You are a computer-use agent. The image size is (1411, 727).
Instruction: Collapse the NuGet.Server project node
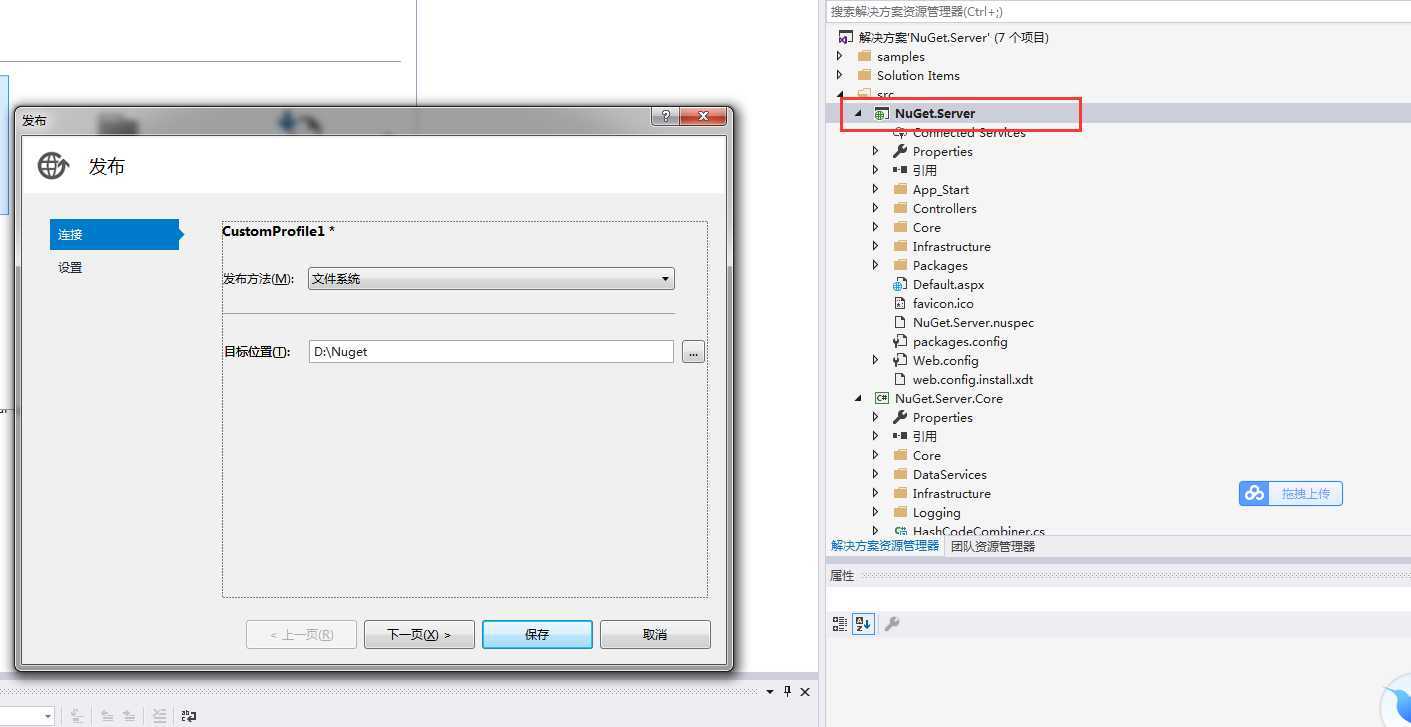[858, 114]
